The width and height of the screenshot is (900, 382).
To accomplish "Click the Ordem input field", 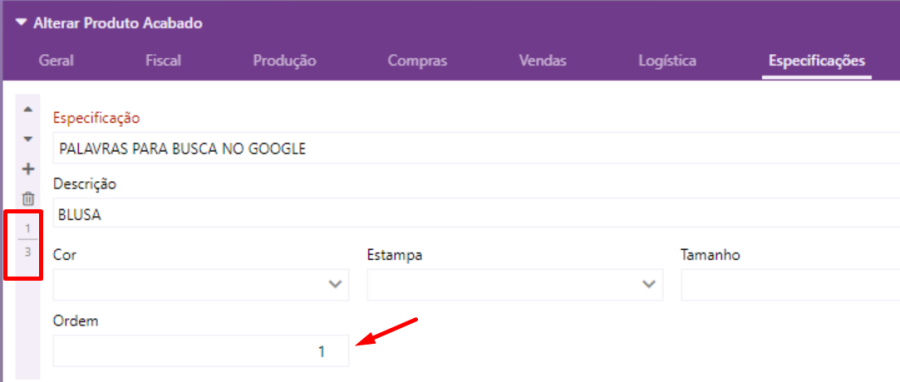I will pyautogui.click(x=201, y=351).
